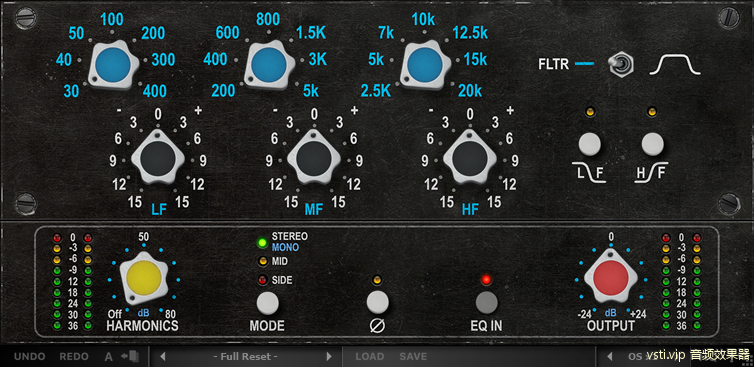Click the blue high frequency selector knob

tap(425, 65)
